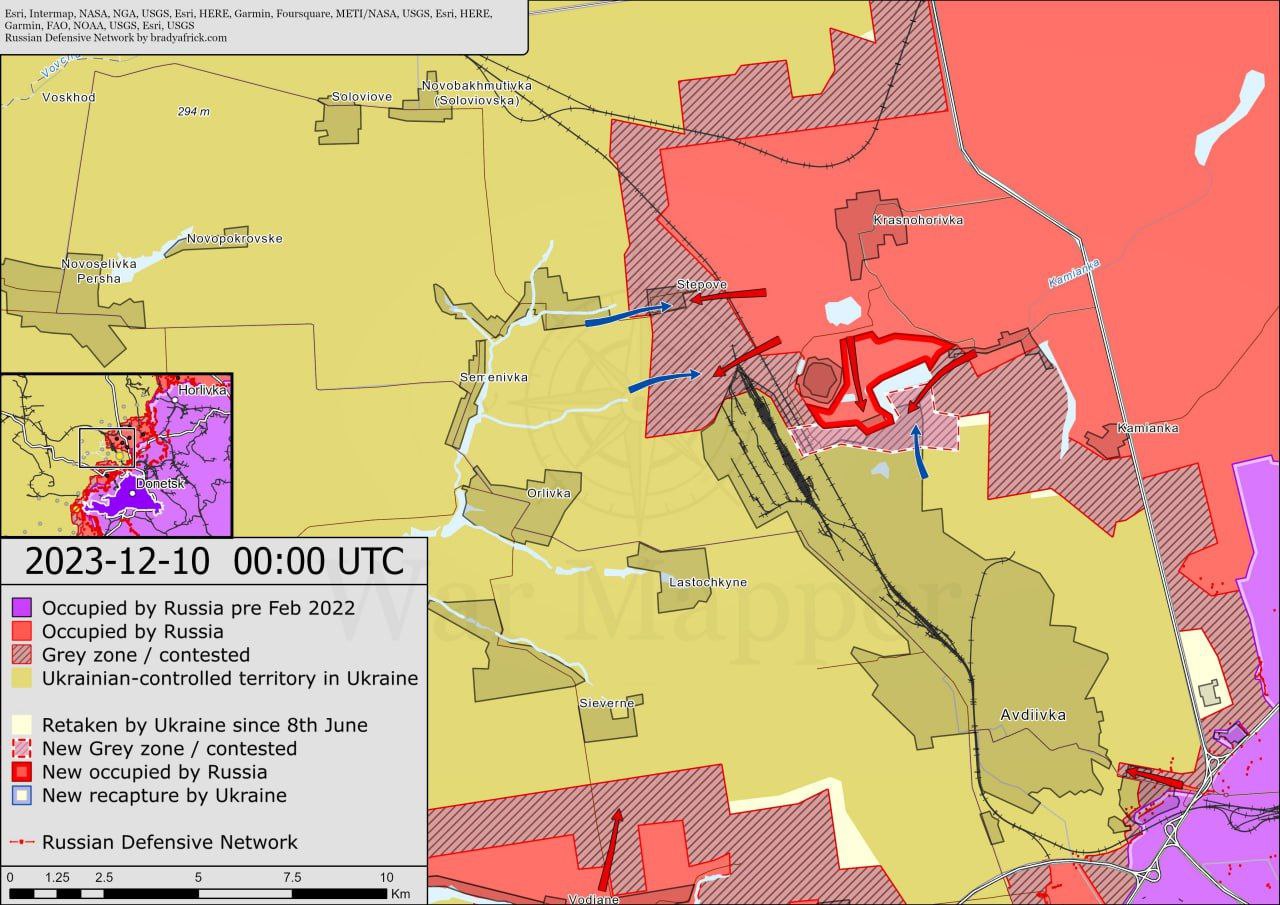The image size is (1280, 905).
Task: Click the hatched Grey zone legend symbol
Action: [x=21, y=655]
